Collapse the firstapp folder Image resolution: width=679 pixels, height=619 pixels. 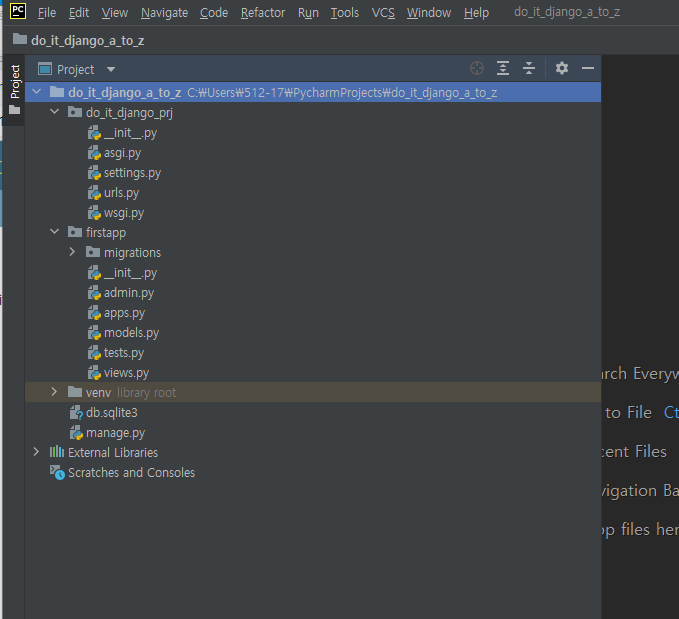[55, 232]
